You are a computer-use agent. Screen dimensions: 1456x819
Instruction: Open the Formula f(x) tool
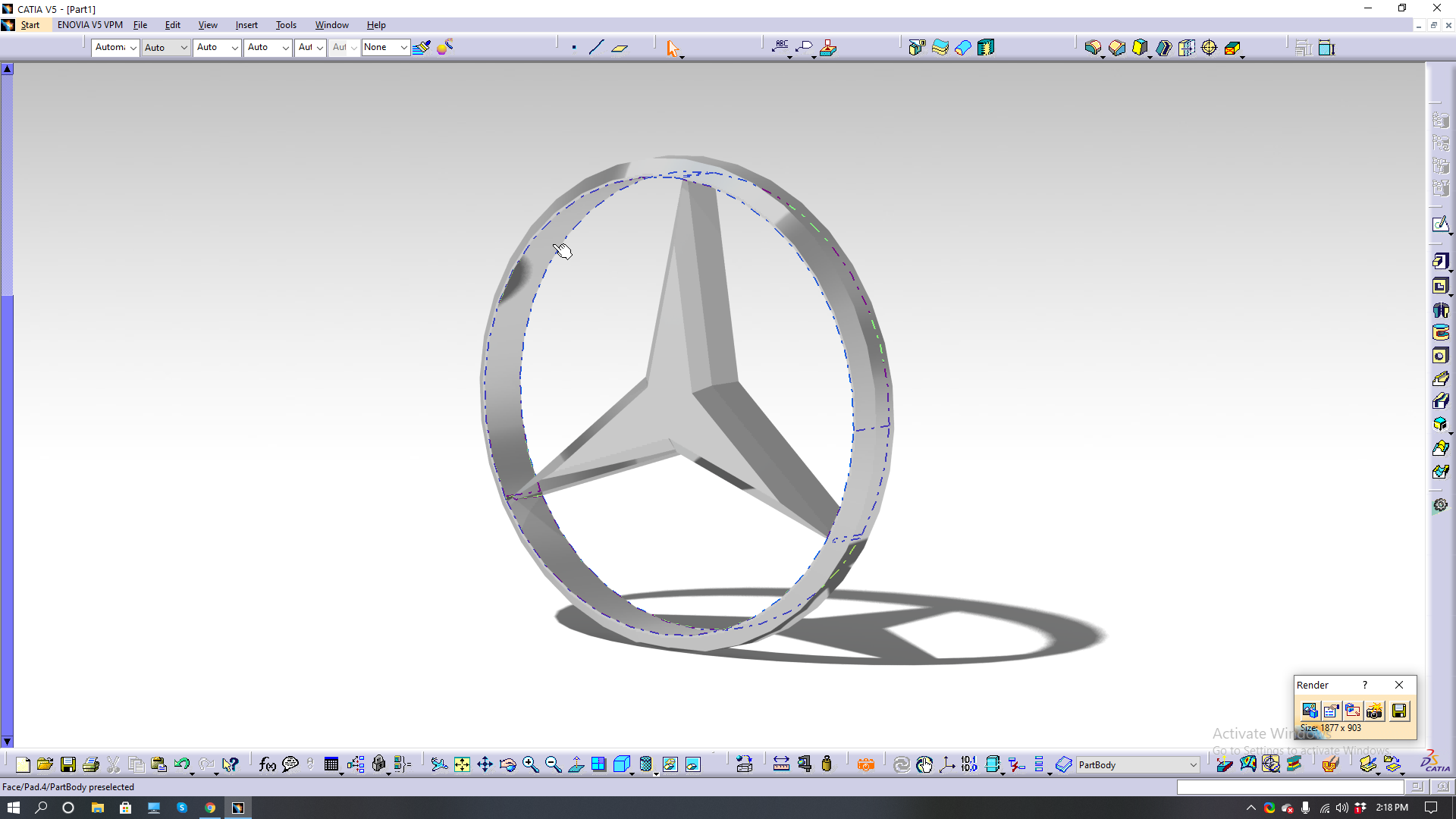[267, 764]
